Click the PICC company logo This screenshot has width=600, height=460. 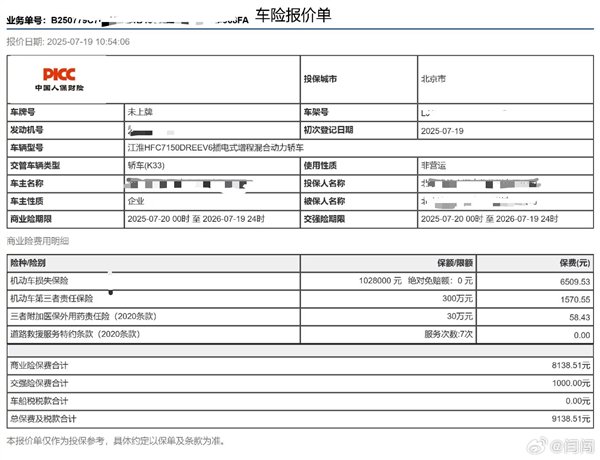pyautogui.click(x=59, y=79)
